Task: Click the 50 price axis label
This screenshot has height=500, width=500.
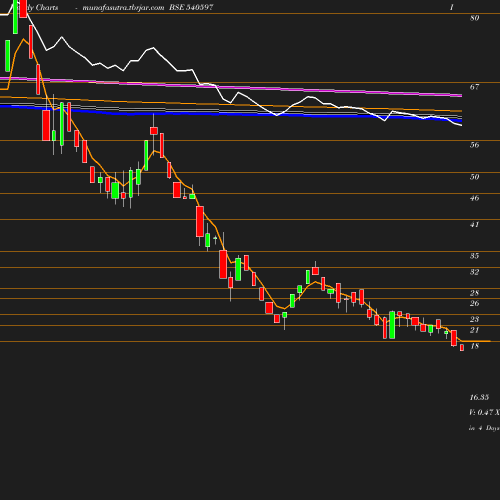Action: [x=474, y=177]
